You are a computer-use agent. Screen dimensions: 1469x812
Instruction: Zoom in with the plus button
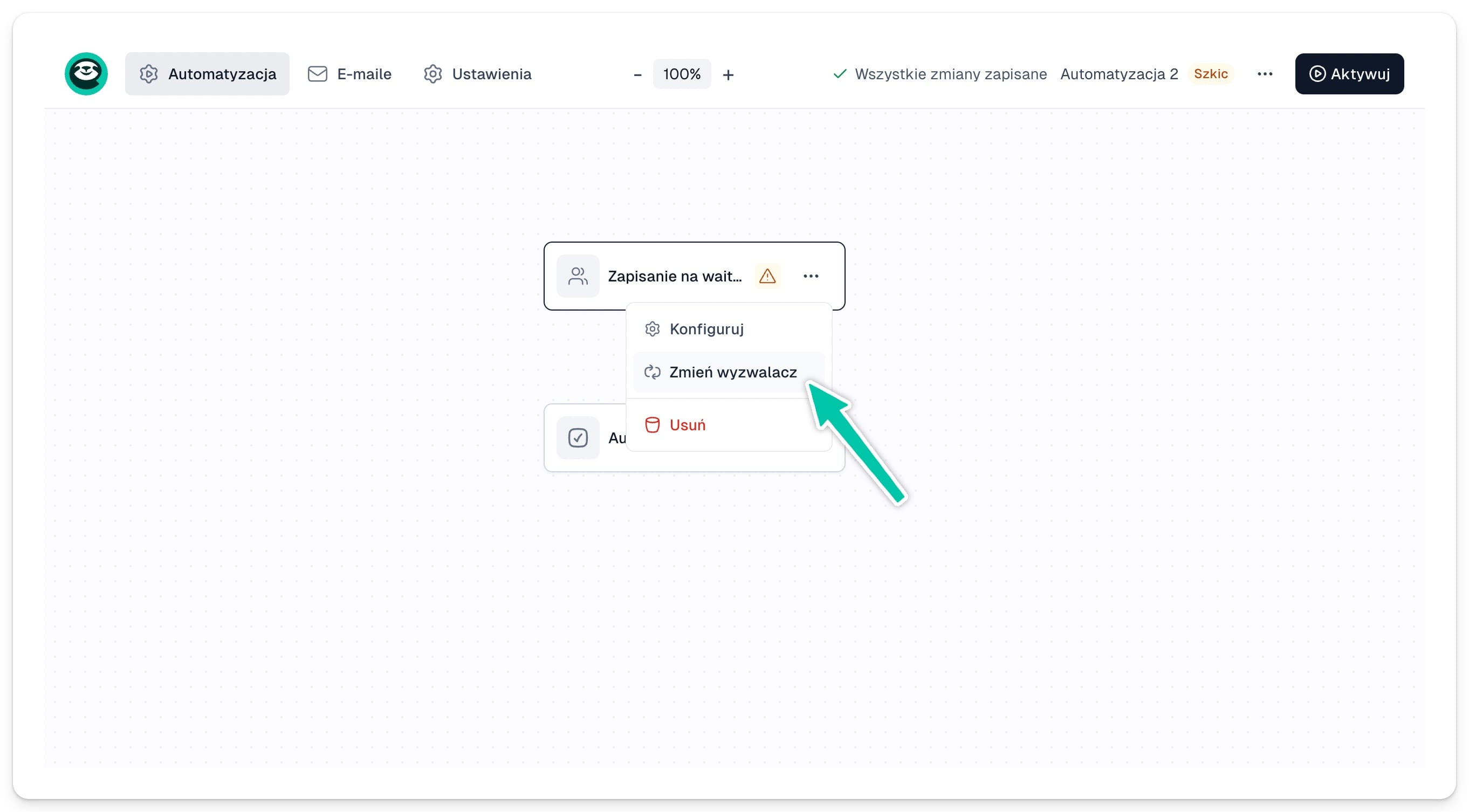tap(728, 75)
